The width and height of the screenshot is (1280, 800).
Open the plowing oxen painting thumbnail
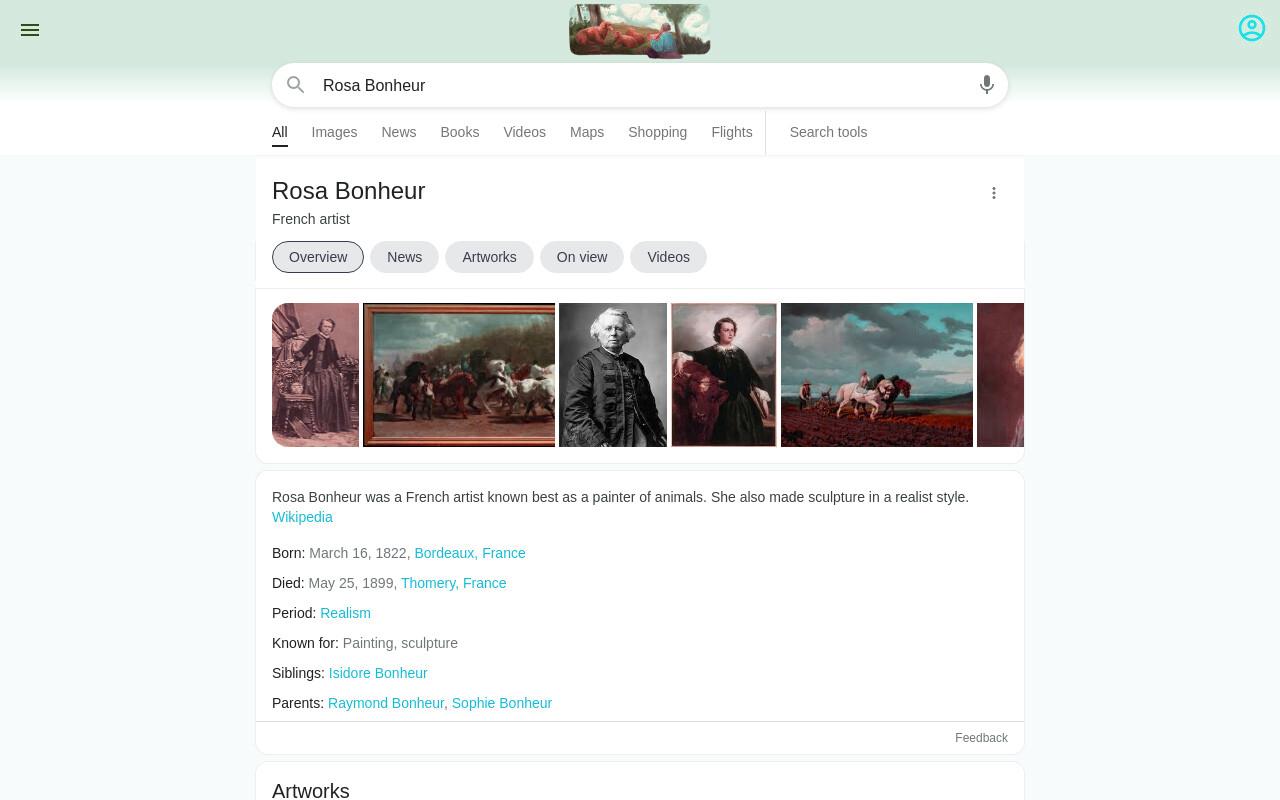click(x=877, y=375)
